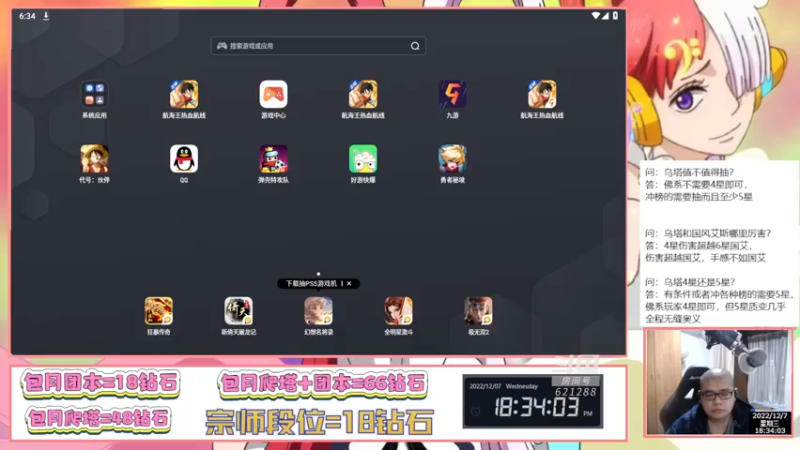Screen dimensions: 800x450
Task: Dismiss the 下载抽PS5游戏机 tooltip with X
Action: (349, 284)
